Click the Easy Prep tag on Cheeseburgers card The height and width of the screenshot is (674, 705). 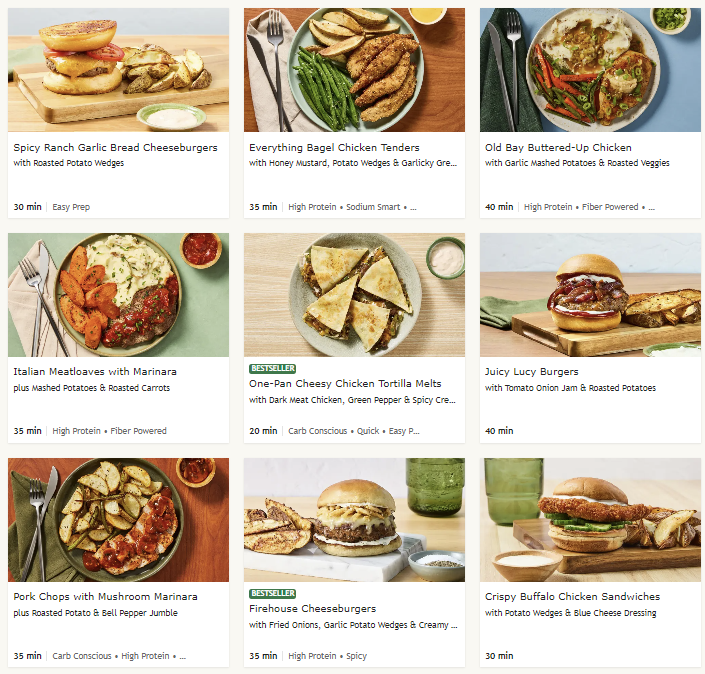tap(71, 207)
